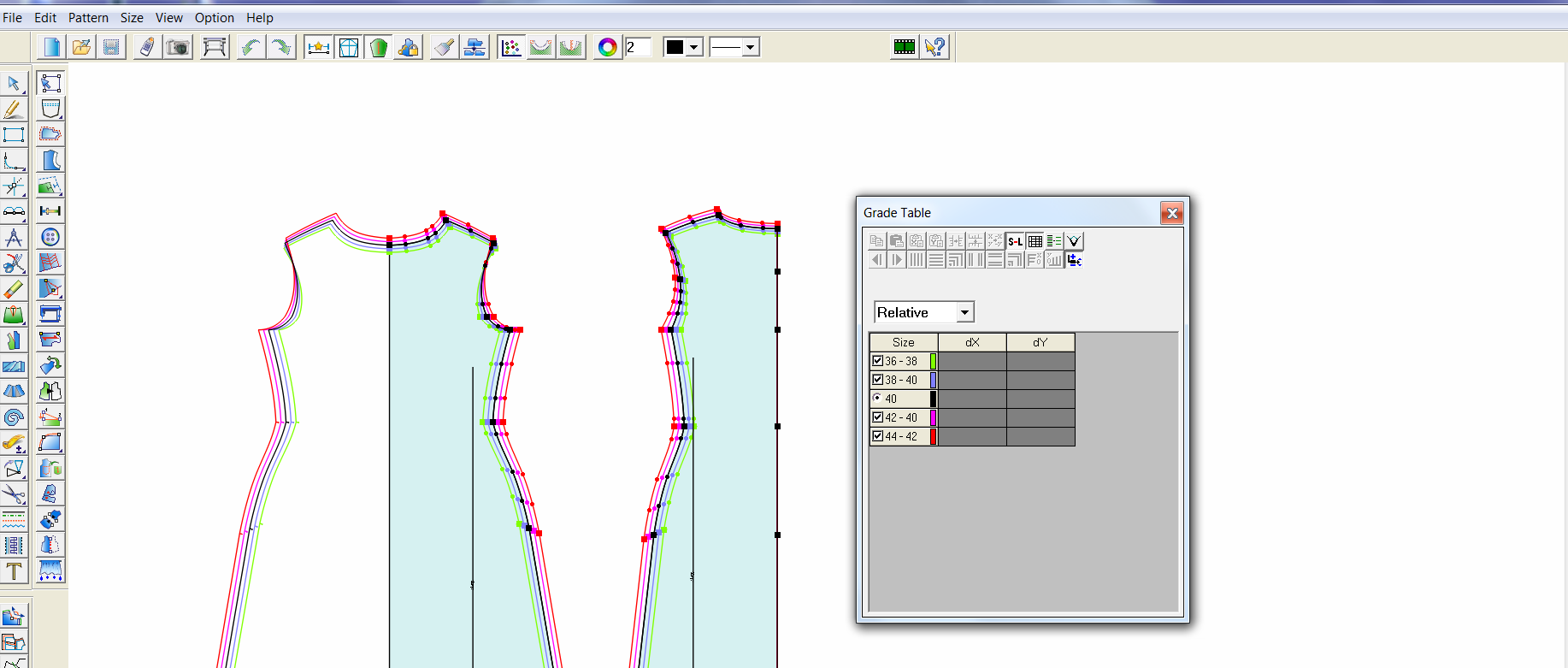Screen dimensions: 1568x668
Task: Uncheck size 36 - 38 checkbox
Action: pos(877,361)
